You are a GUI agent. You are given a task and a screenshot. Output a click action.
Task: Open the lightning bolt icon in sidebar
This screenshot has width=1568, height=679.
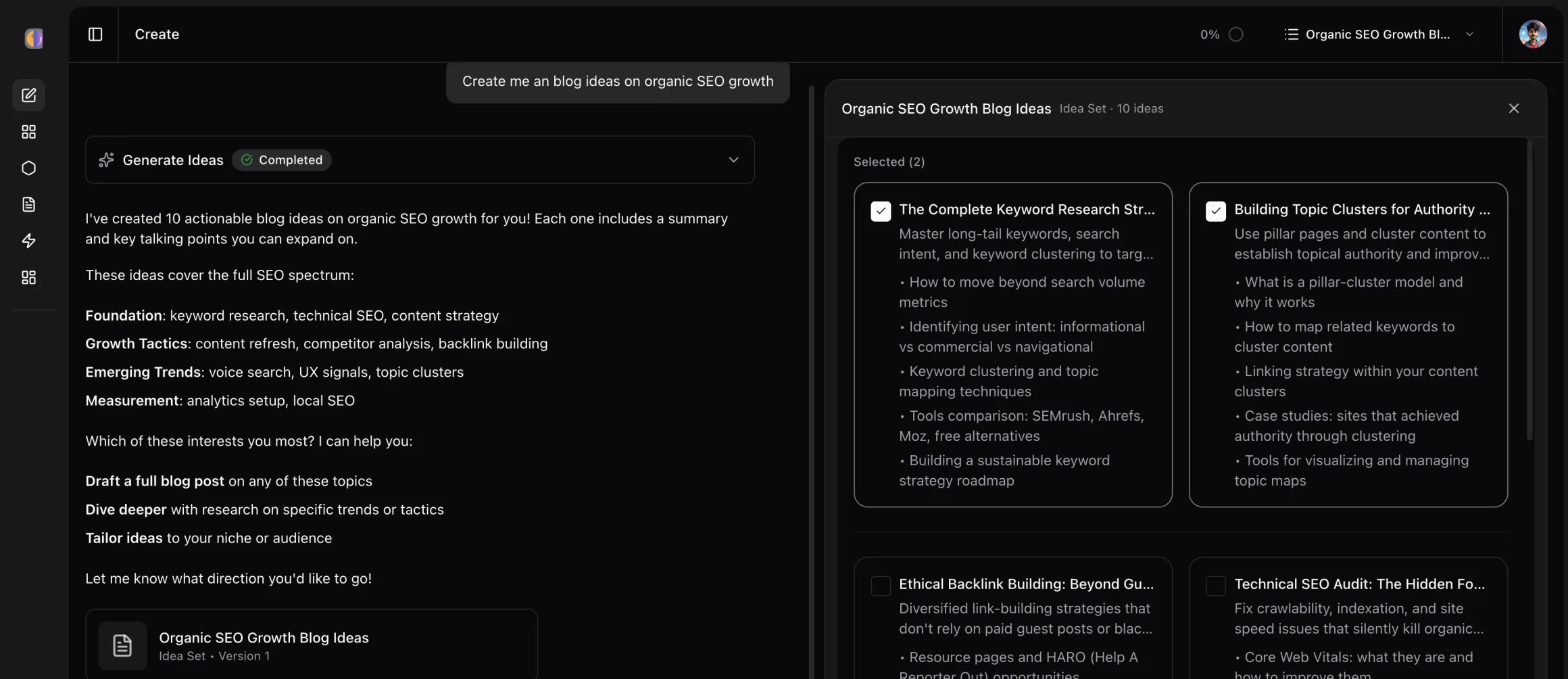coord(28,241)
